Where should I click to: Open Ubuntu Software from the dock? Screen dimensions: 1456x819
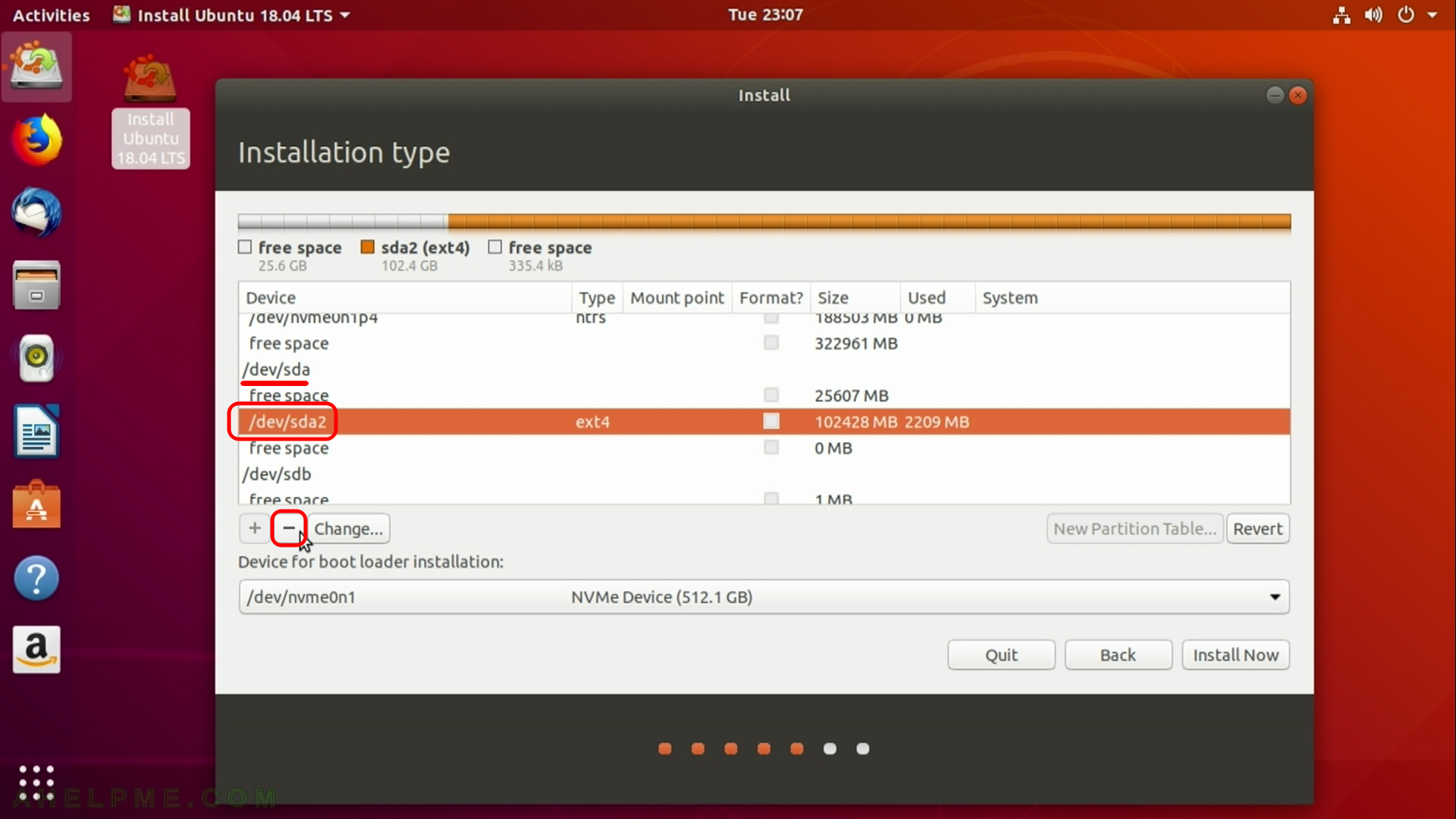(x=36, y=504)
